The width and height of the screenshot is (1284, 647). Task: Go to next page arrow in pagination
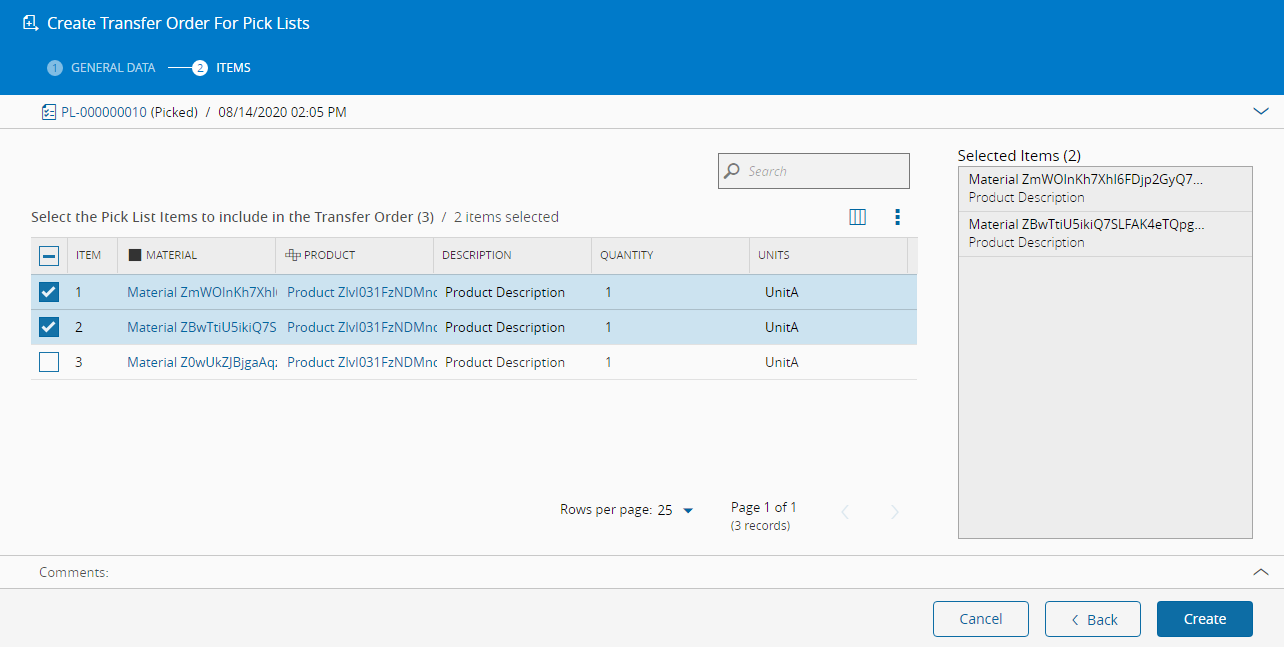(895, 512)
